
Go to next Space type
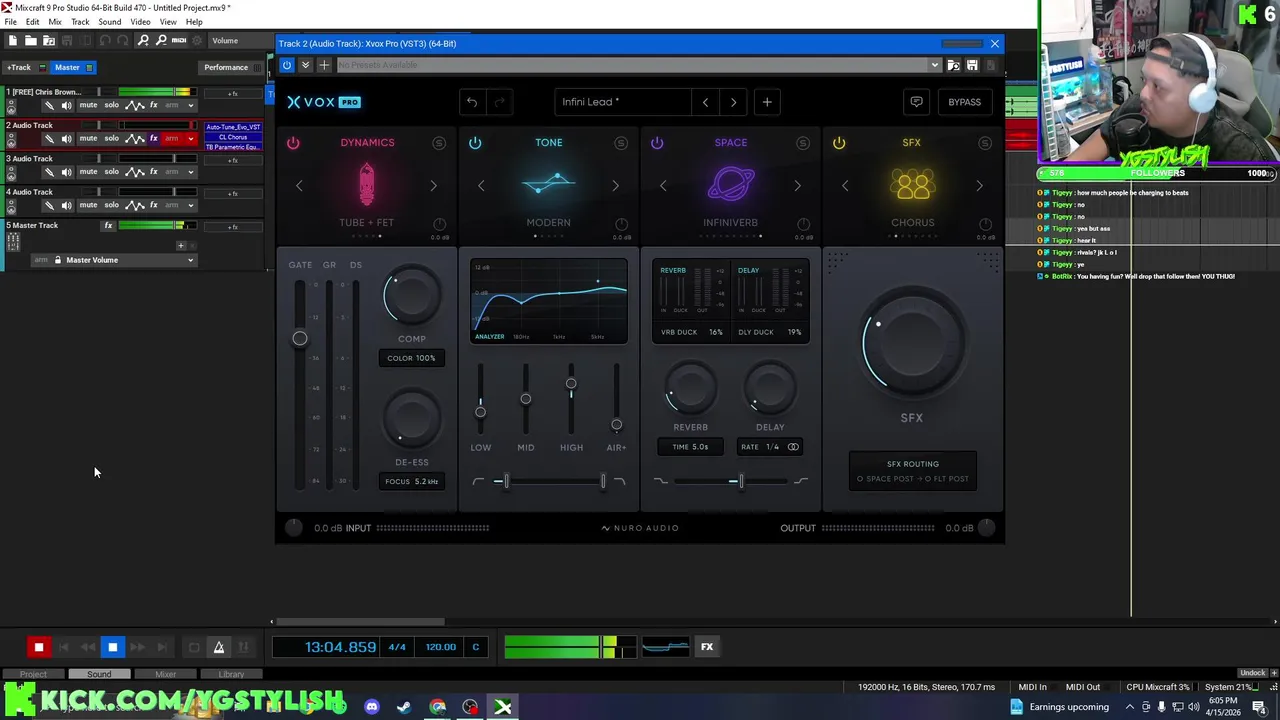coord(797,186)
